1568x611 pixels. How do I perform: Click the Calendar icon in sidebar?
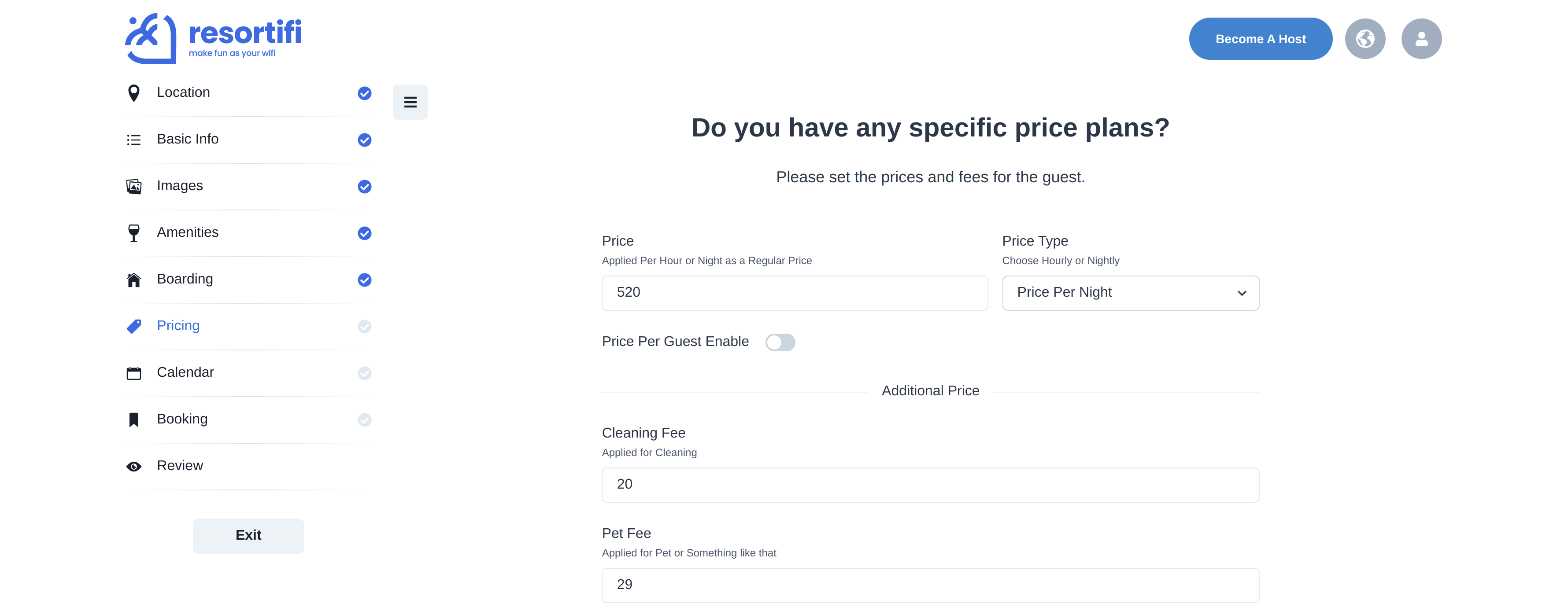tap(134, 373)
